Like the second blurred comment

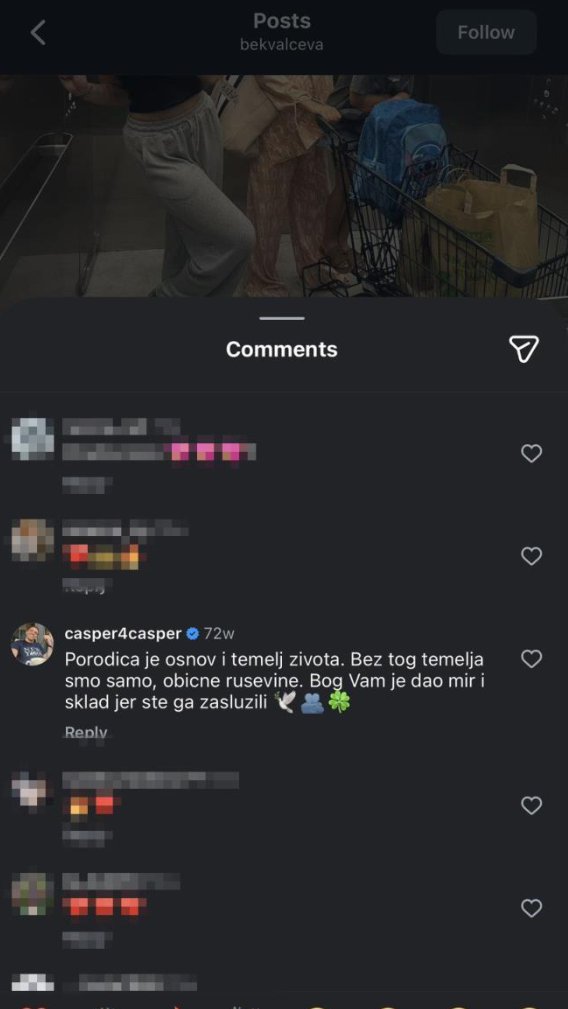tap(531, 556)
